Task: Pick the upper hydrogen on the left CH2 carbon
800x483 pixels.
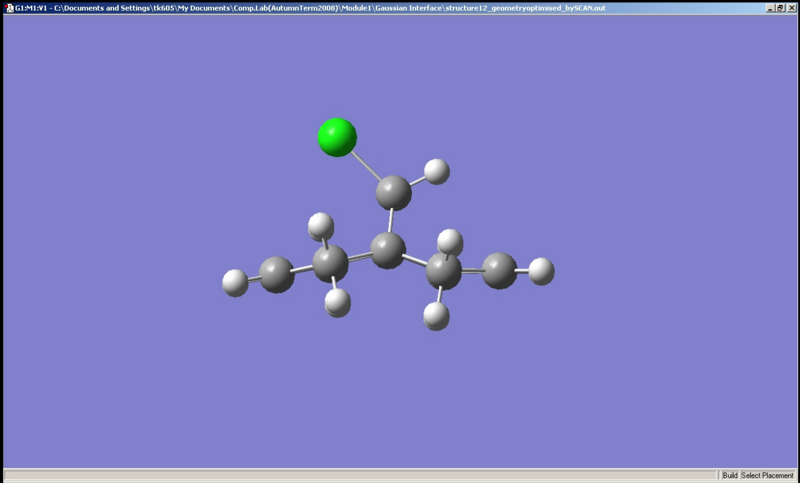Action: (x=321, y=226)
